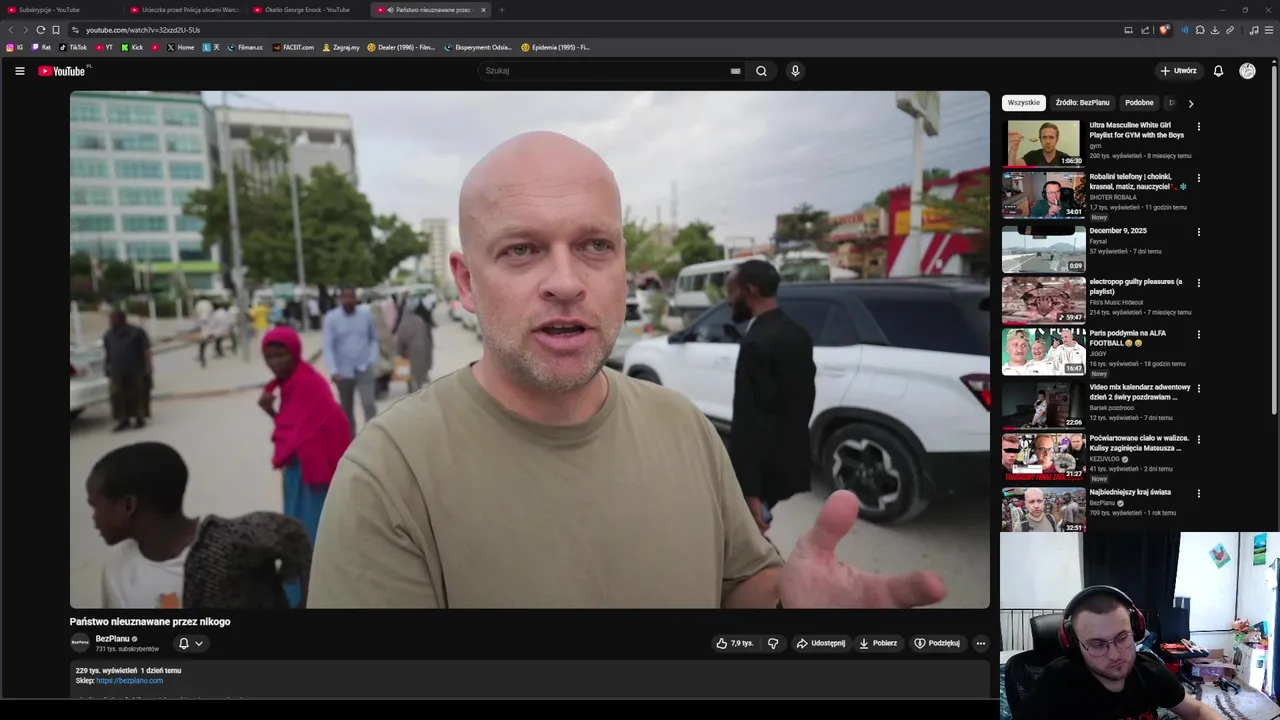This screenshot has height=720, width=1280.
Task: Open Ultra Masculine White Girl thumbnail
Action: (x=1043, y=143)
